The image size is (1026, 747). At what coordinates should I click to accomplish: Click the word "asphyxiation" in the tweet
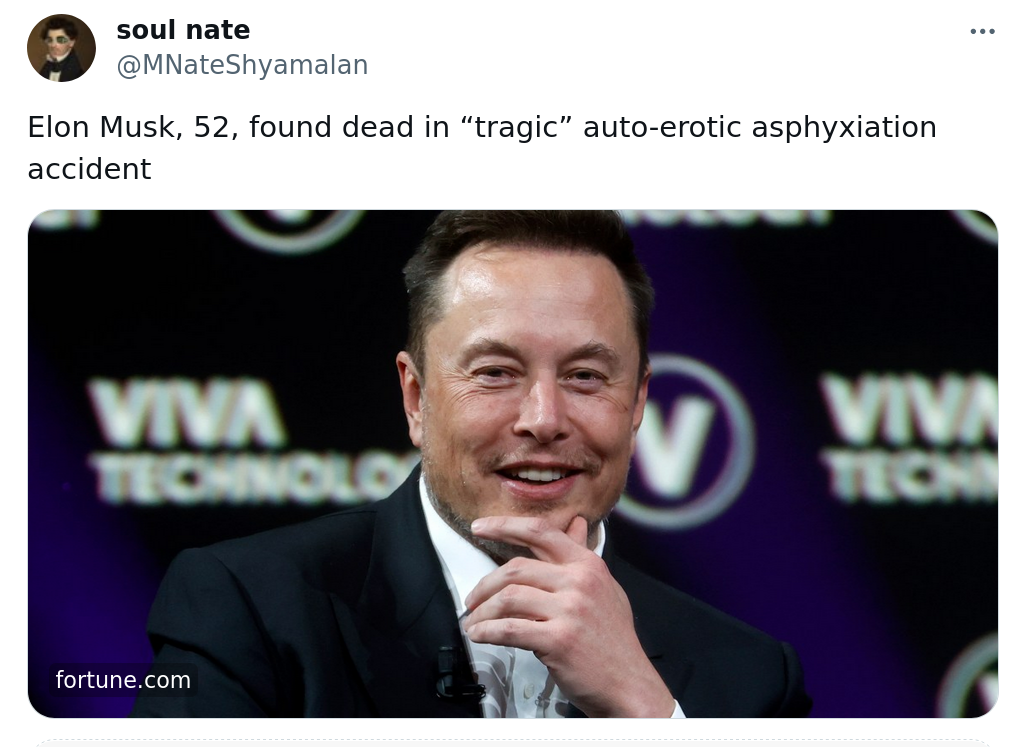844,128
